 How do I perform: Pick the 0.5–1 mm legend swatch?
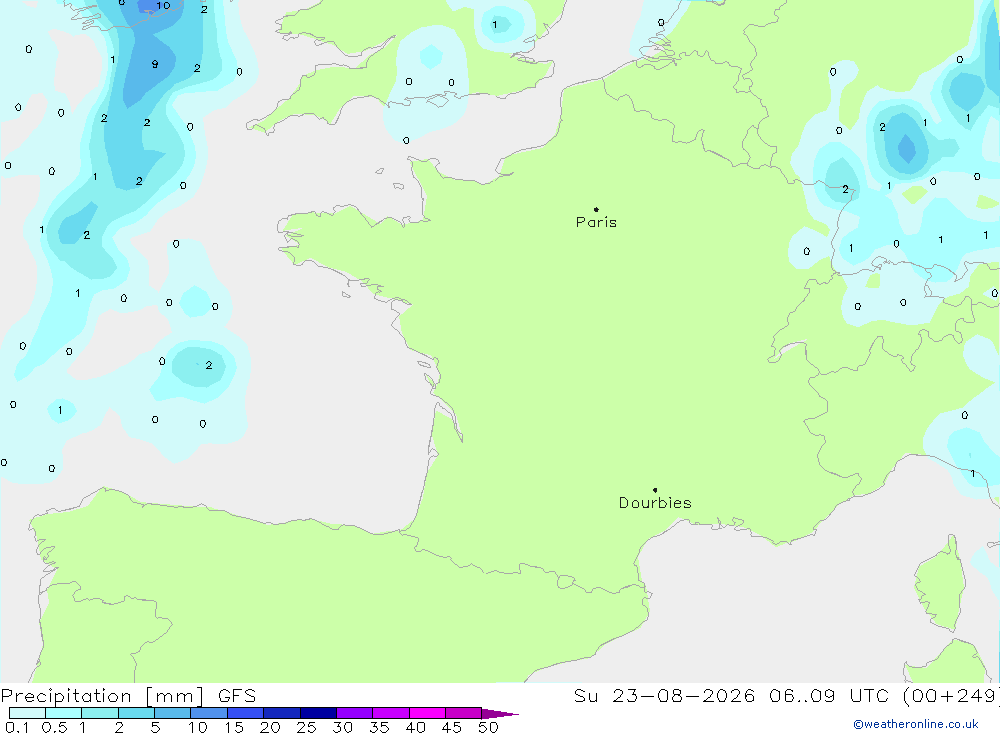tap(64, 713)
